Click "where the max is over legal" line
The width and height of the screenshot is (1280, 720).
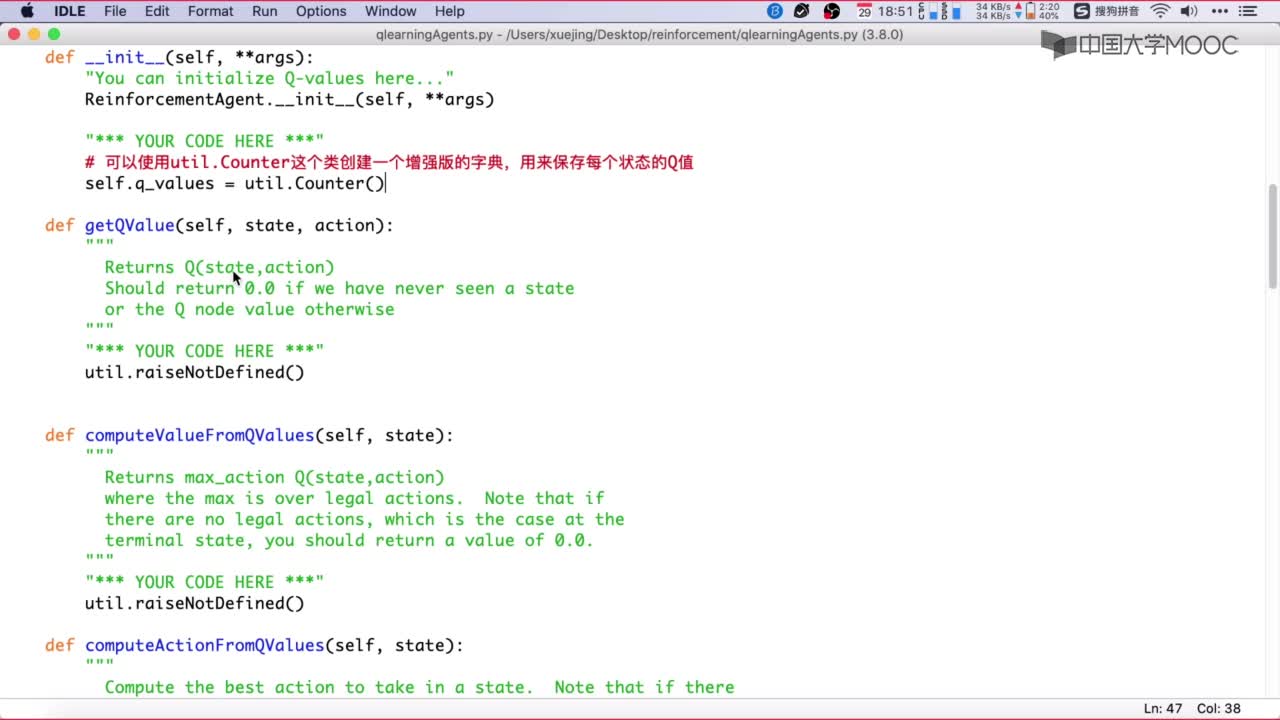pyautogui.click(x=354, y=498)
